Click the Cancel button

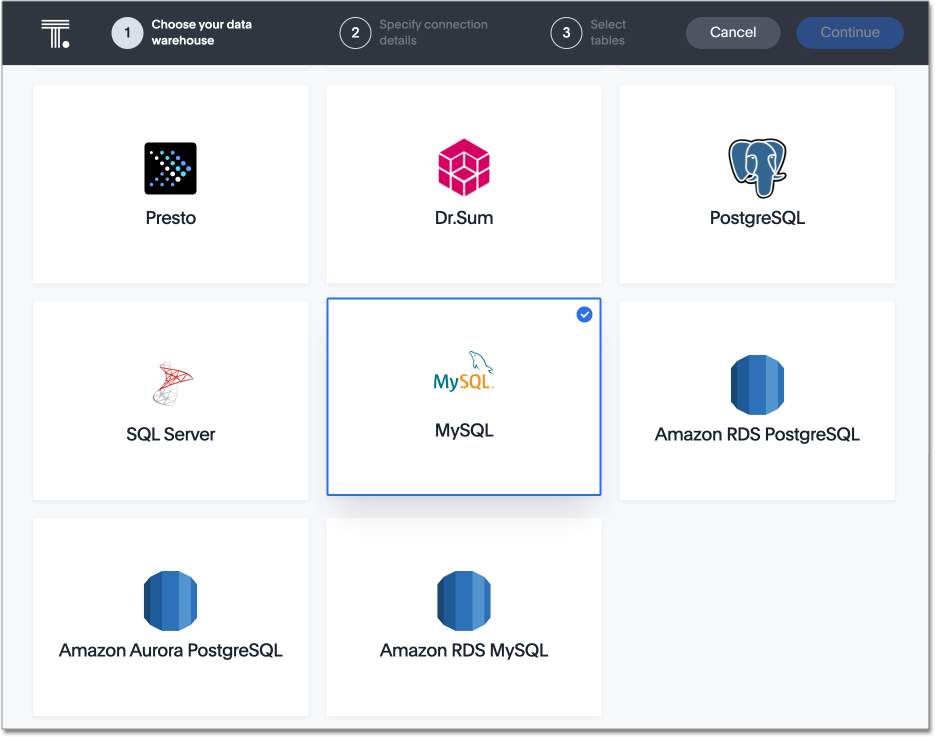click(x=732, y=32)
